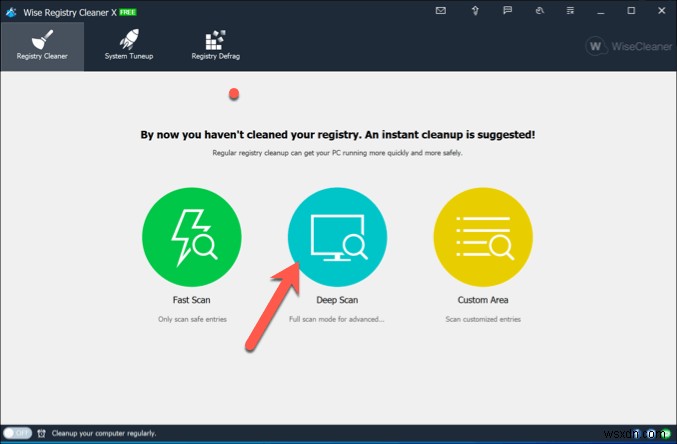
Task: Close the Wise Registry Cleaner window
Action: 661,11
